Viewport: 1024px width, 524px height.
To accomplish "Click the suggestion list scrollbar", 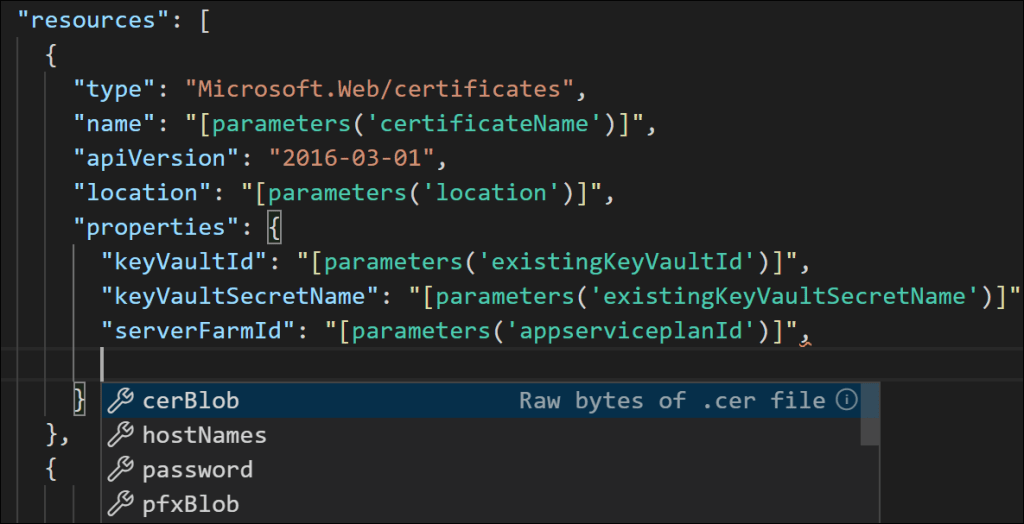I will 870,415.
